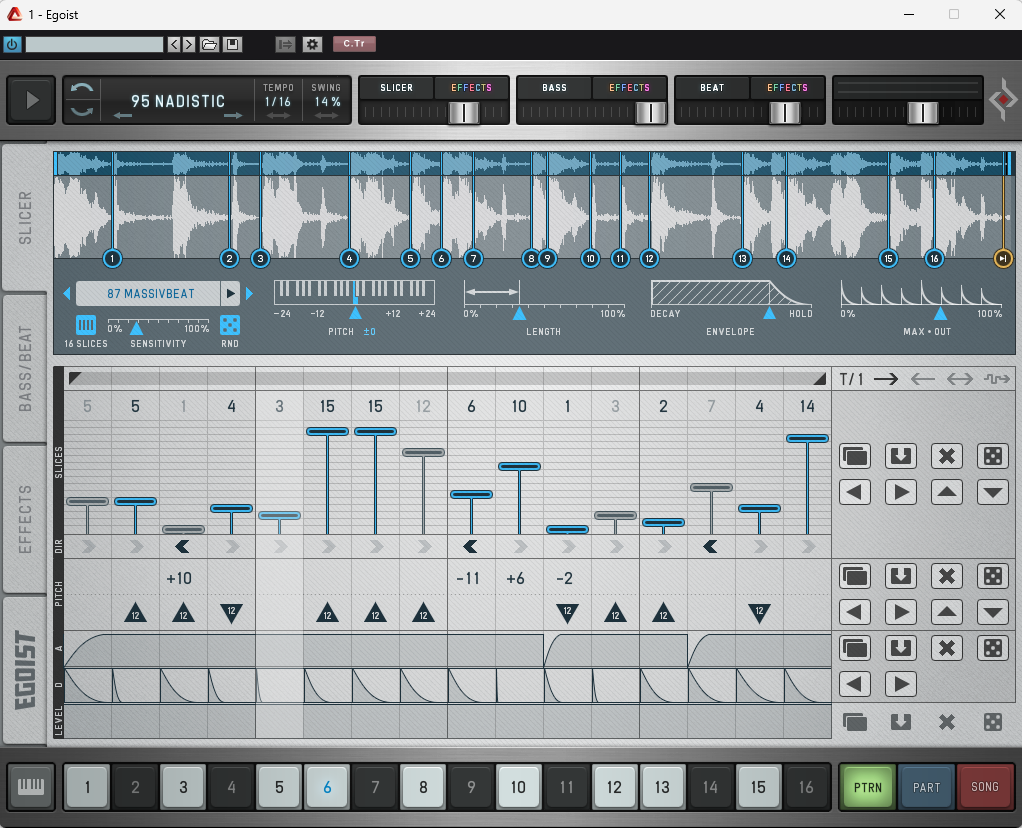Click the MAX OUT slider handle
This screenshot has width=1022, height=828.
pos(941,314)
